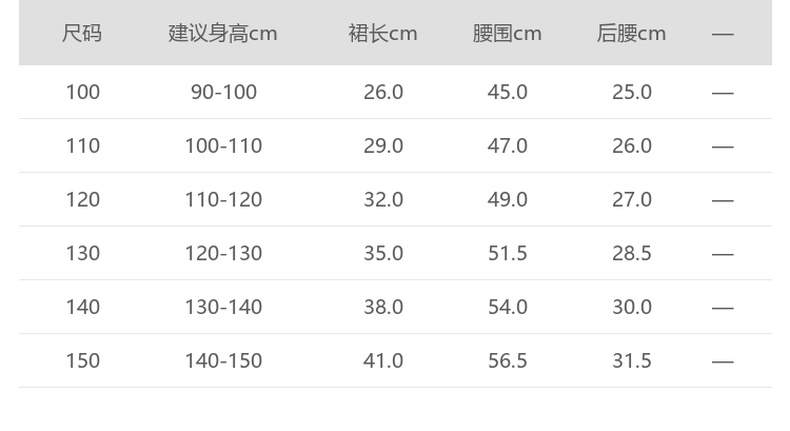Select the 51.5 waist value
The width and height of the screenshot is (790, 431).
(507, 253)
